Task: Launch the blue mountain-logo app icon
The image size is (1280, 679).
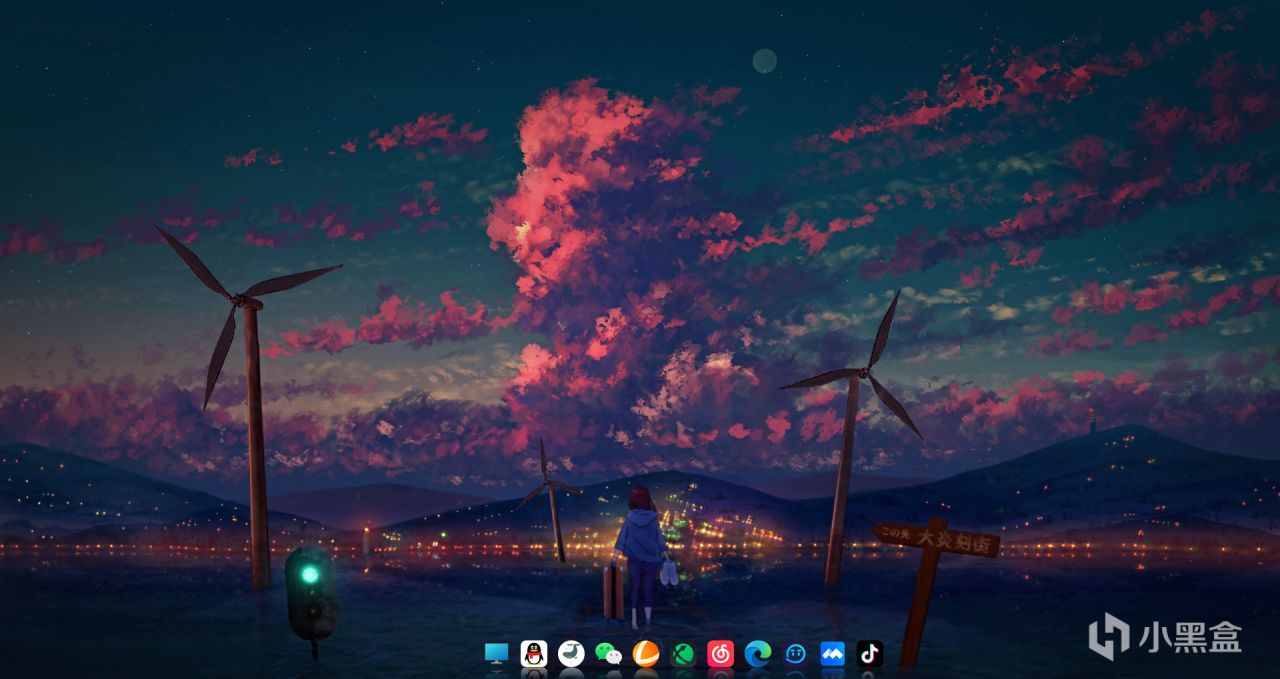Action: (832, 653)
